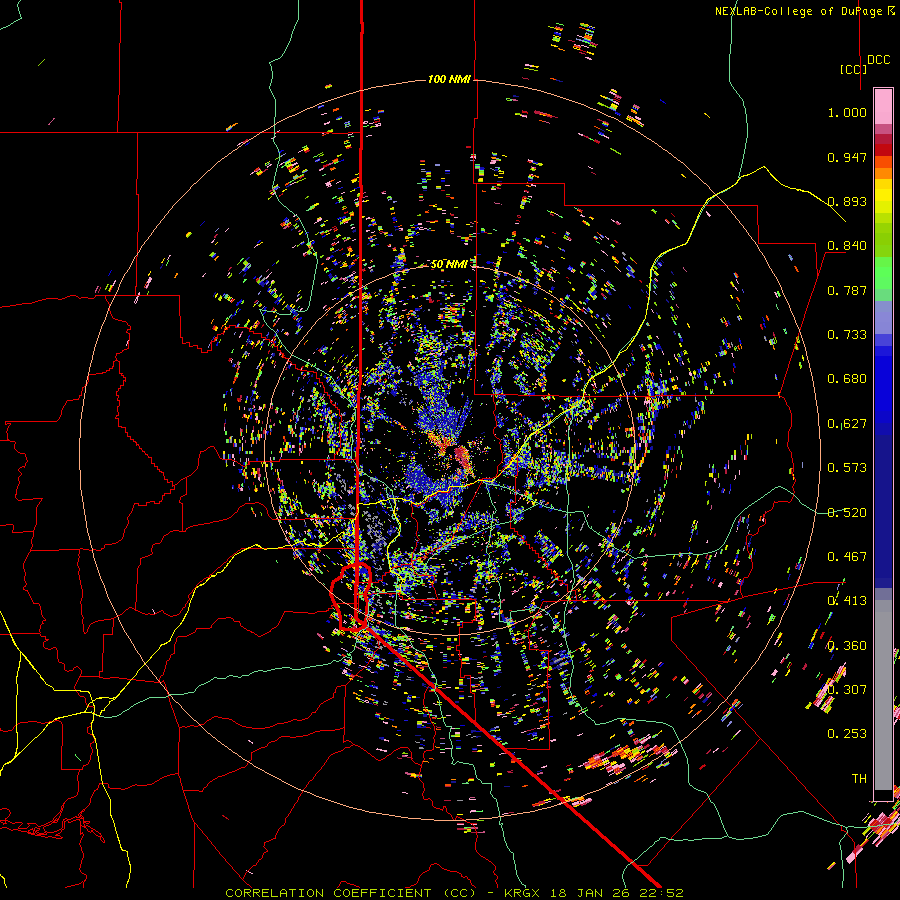Viewport: 900px width, 900px height.
Task: Click the 0.787 color scale value
Action: tap(847, 290)
